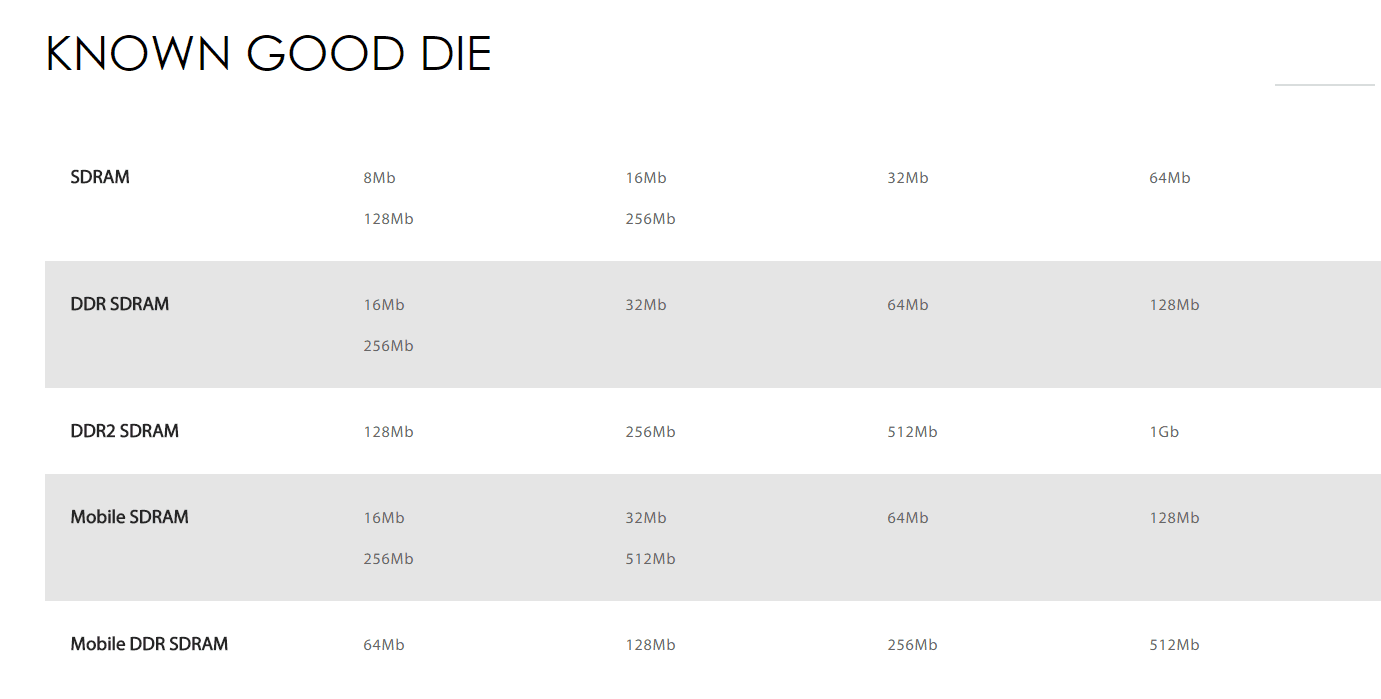This screenshot has width=1381, height=699.
Task: Click 256Mb under the SDRAM row
Action: click(650, 219)
